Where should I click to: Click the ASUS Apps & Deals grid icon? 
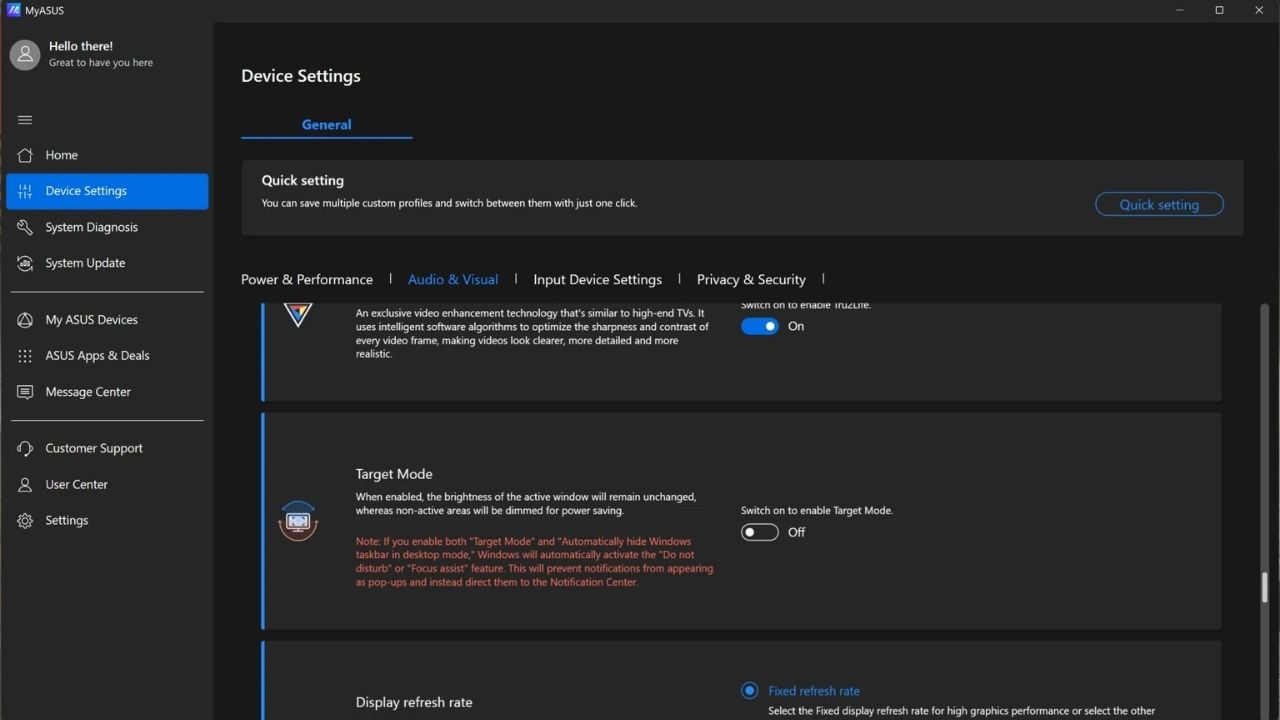[25, 356]
